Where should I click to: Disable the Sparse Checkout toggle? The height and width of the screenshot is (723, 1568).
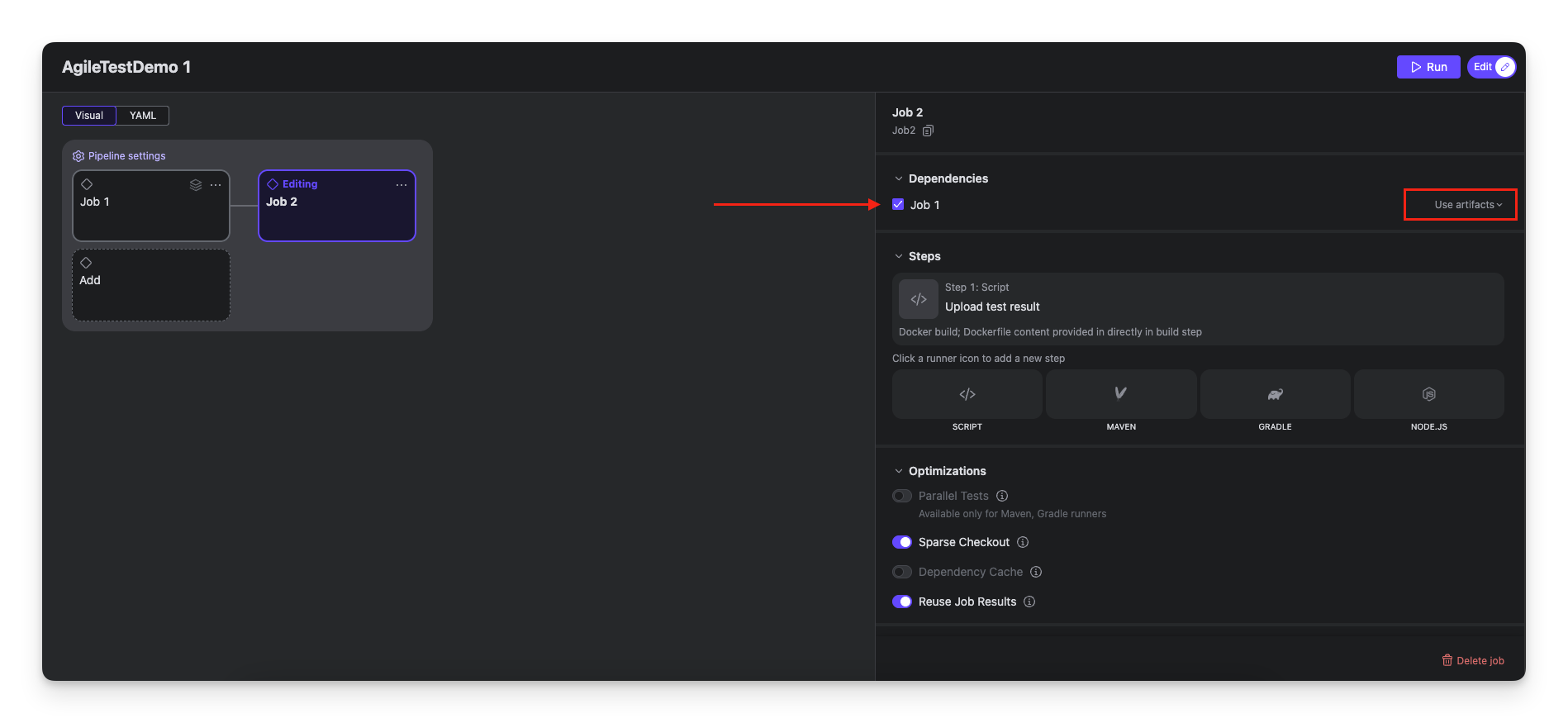tap(902, 542)
